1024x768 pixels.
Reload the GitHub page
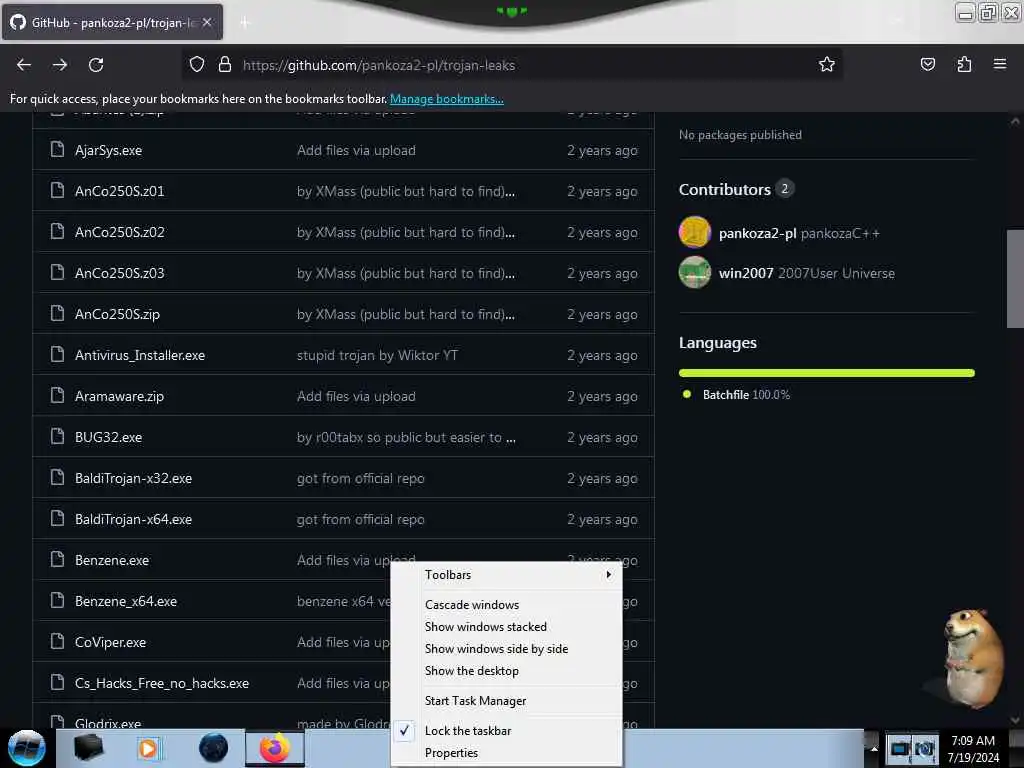pos(96,65)
